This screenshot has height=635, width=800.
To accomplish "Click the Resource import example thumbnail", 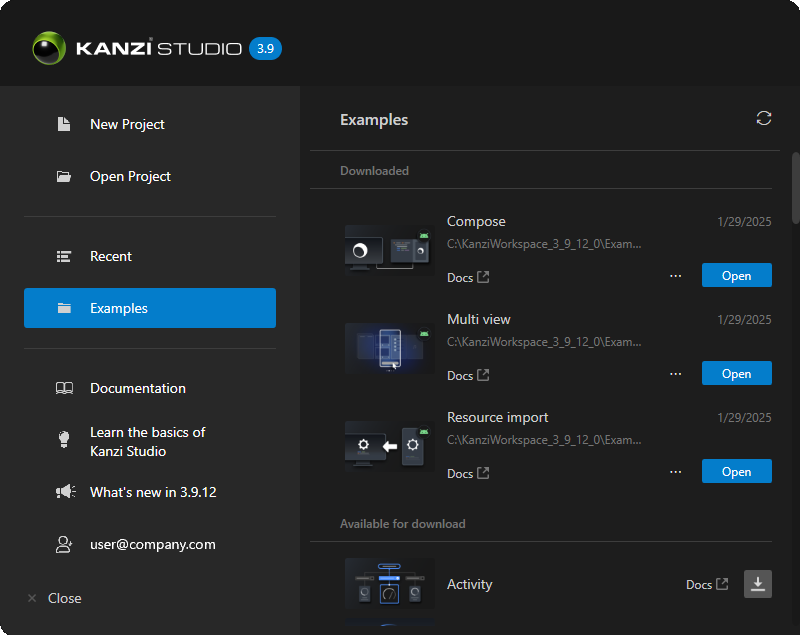I will click(x=388, y=446).
